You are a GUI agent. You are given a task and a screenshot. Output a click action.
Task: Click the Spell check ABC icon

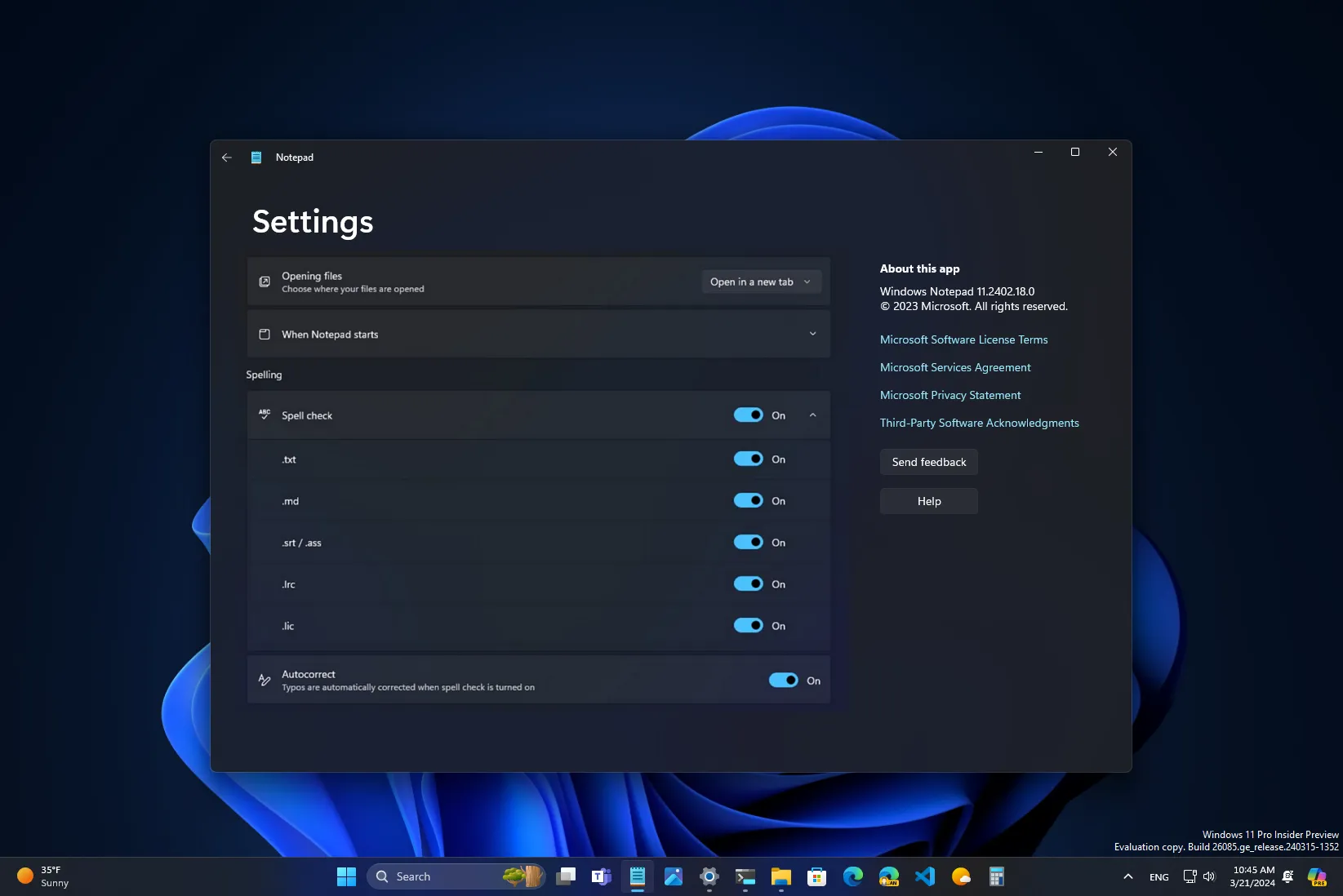(x=265, y=415)
